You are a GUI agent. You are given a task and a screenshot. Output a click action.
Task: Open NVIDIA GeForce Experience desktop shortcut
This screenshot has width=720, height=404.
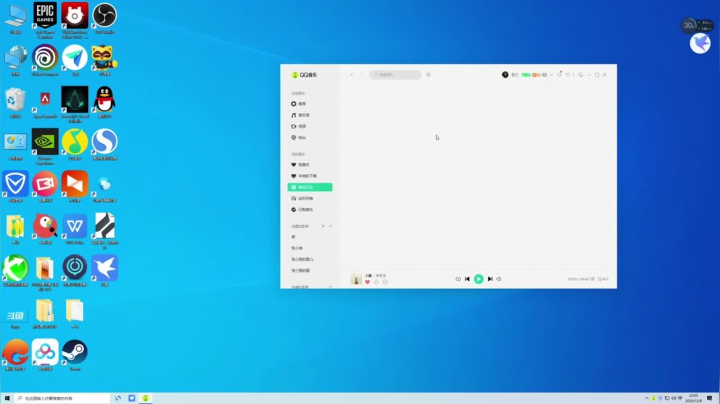point(45,146)
